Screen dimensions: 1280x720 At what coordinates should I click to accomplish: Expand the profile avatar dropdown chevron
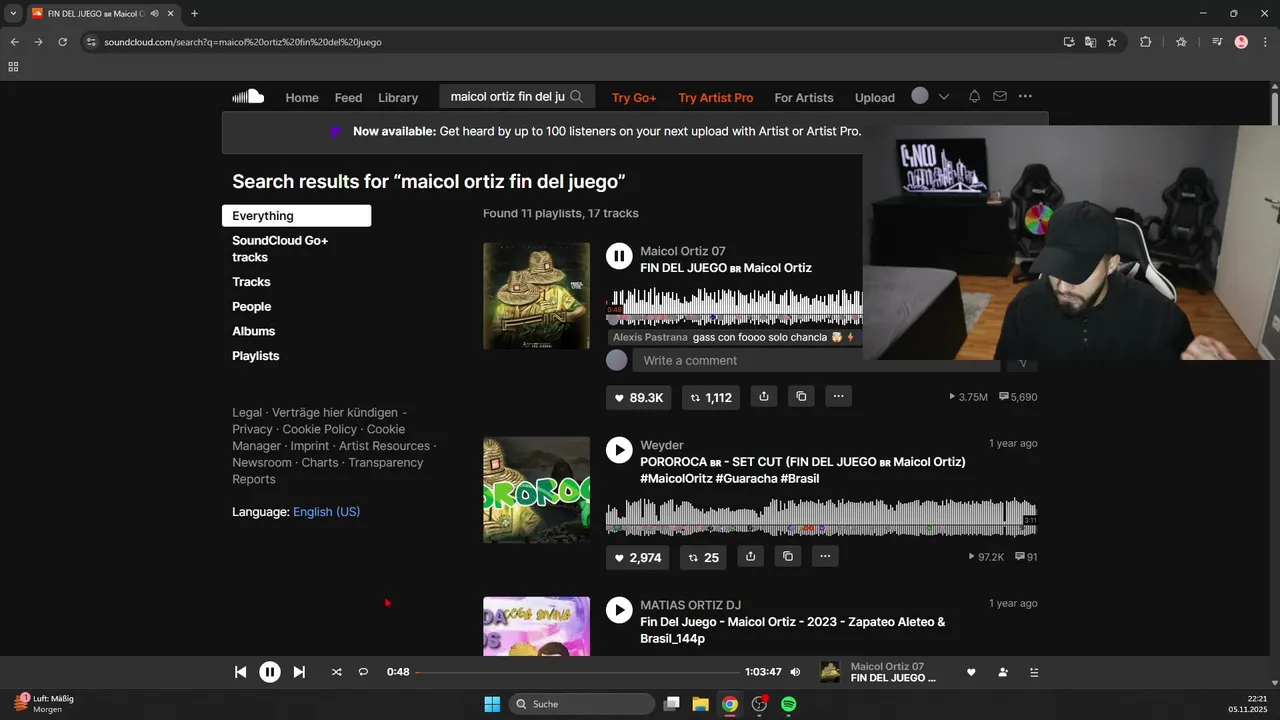(943, 97)
